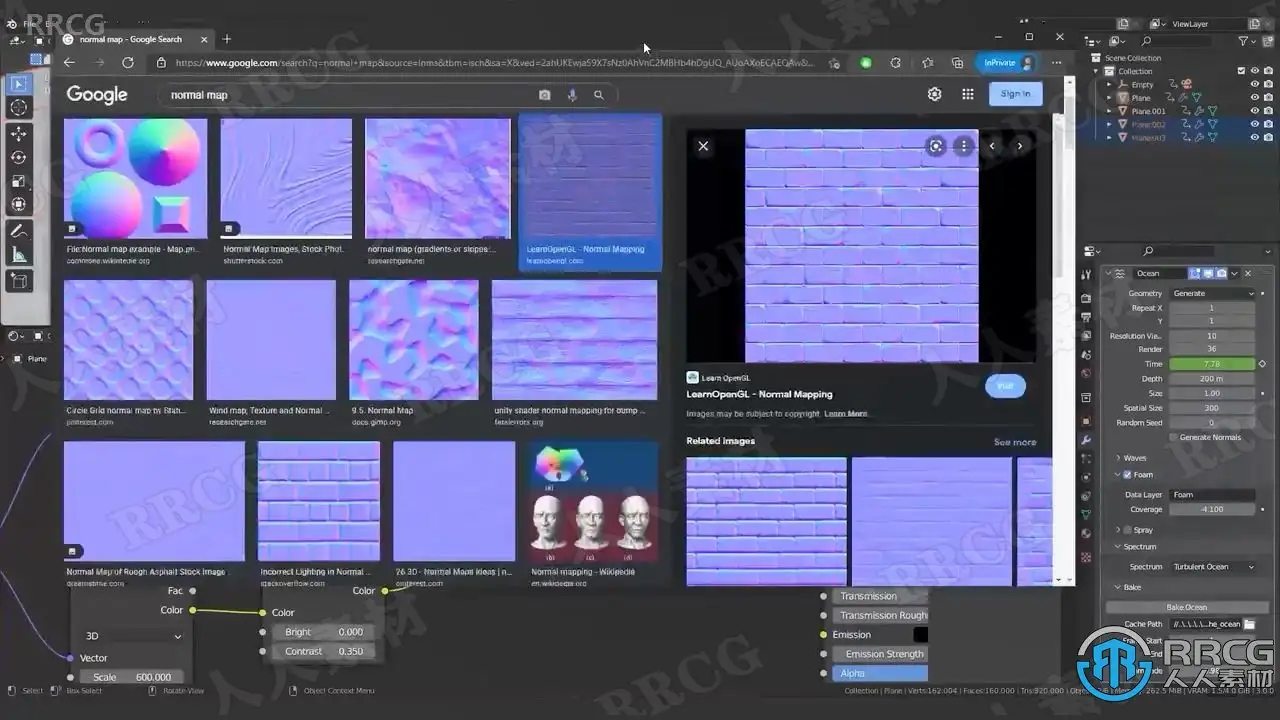This screenshot has height=720, width=1280.
Task: Activate the Blender Cursor tool
Action: click(18, 108)
